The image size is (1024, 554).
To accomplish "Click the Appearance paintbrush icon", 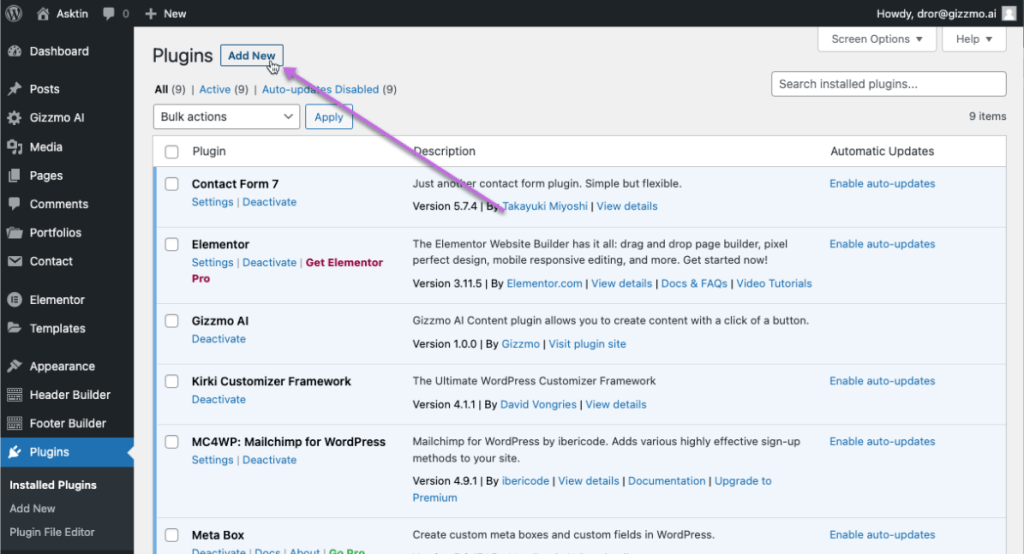I will (x=14, y=366).
